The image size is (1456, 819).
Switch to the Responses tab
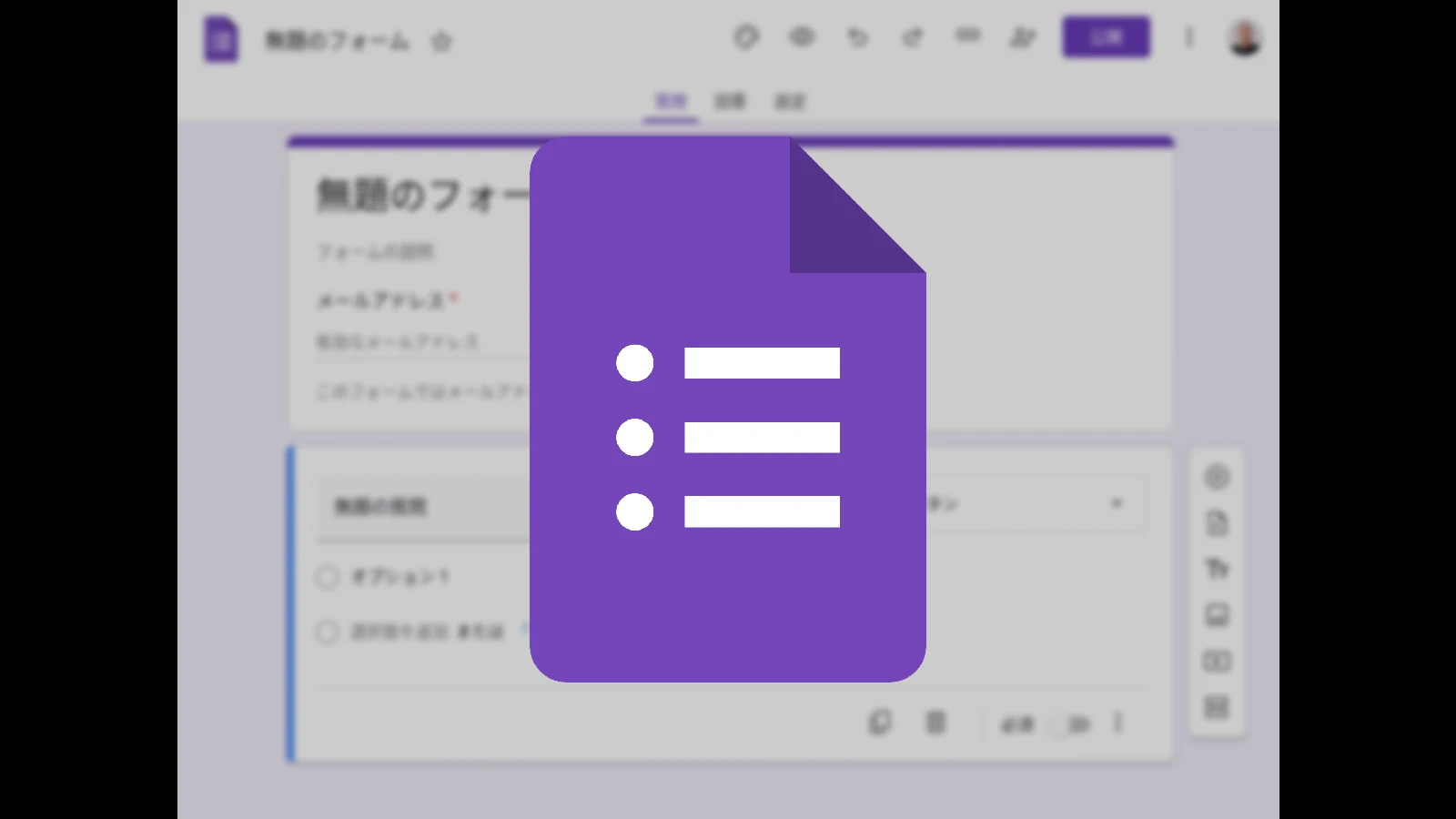[730, 101]
